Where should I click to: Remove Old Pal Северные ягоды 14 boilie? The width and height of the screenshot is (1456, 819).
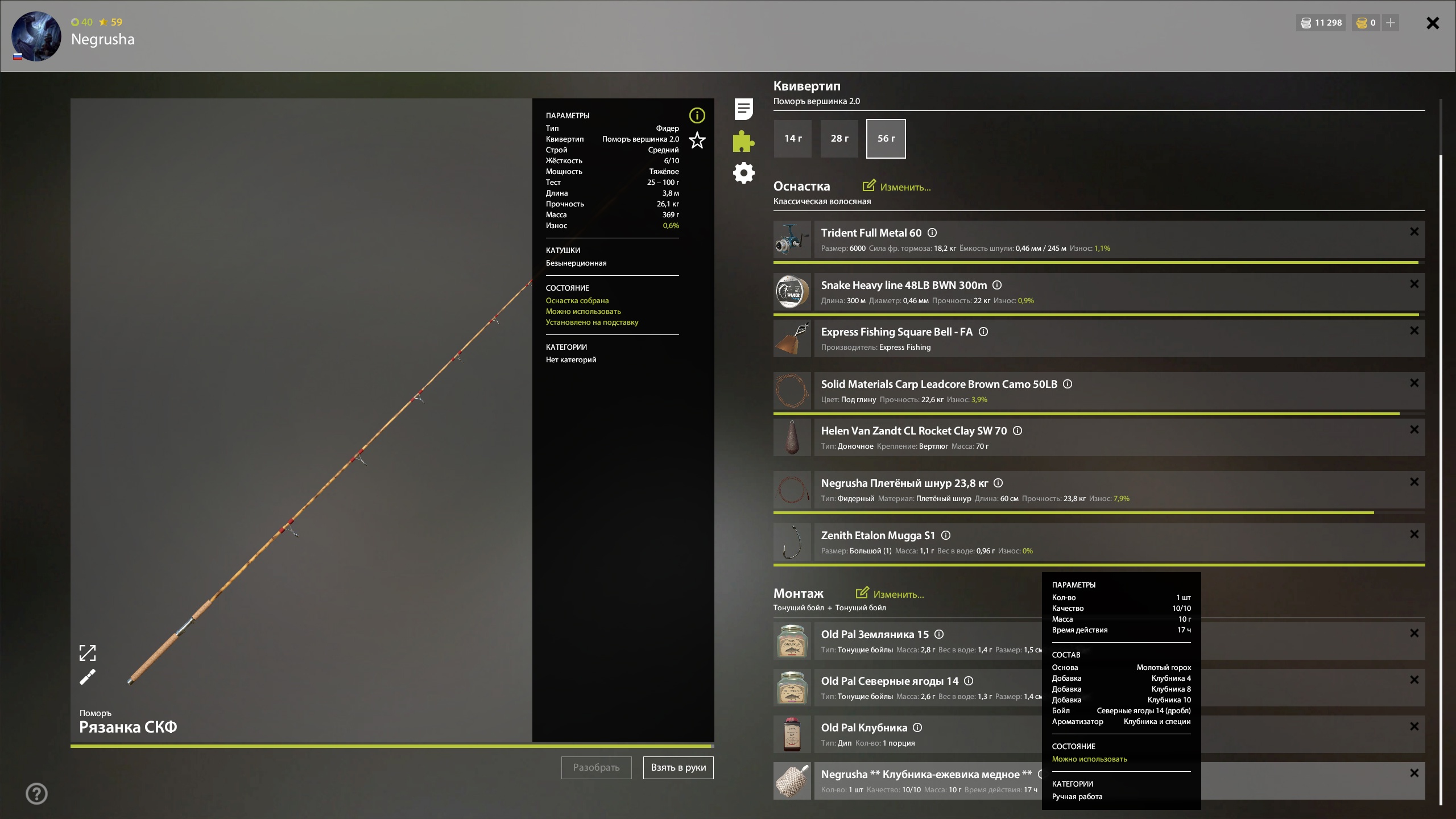coord(1414,680)
